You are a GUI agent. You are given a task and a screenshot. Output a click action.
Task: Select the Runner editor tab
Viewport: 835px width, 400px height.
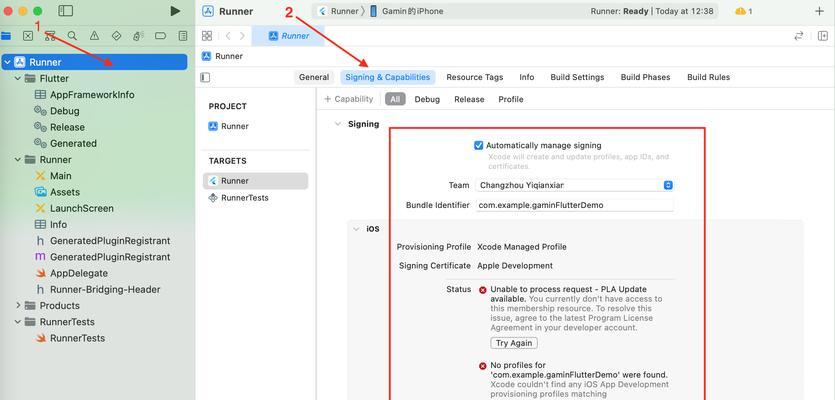pos(288,36)
